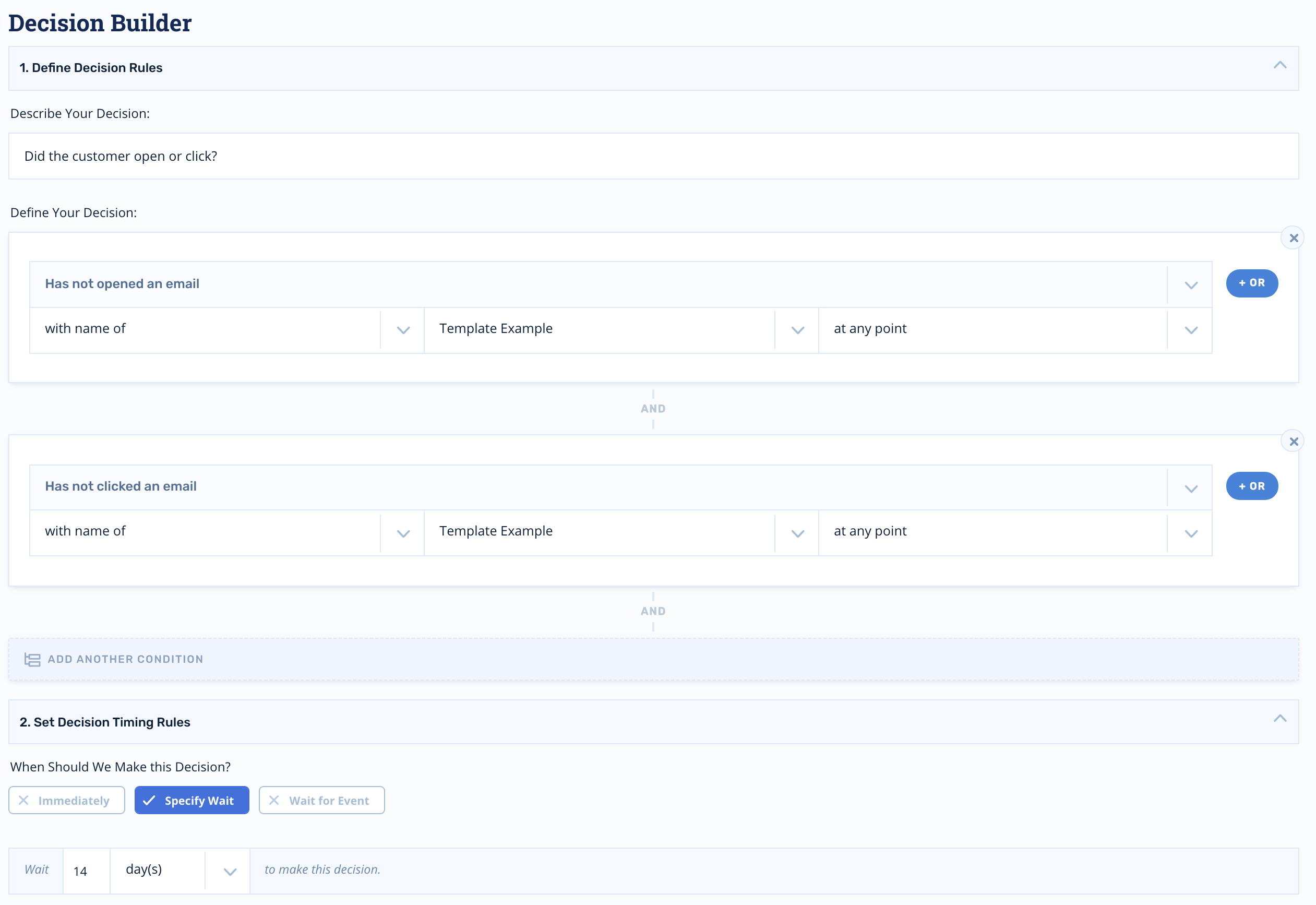Image resolution: width=1316 pixels, height=905 pixels.
Task: Collapse the Set Decision Timing Rules chevron
Action: point(1279,719)
